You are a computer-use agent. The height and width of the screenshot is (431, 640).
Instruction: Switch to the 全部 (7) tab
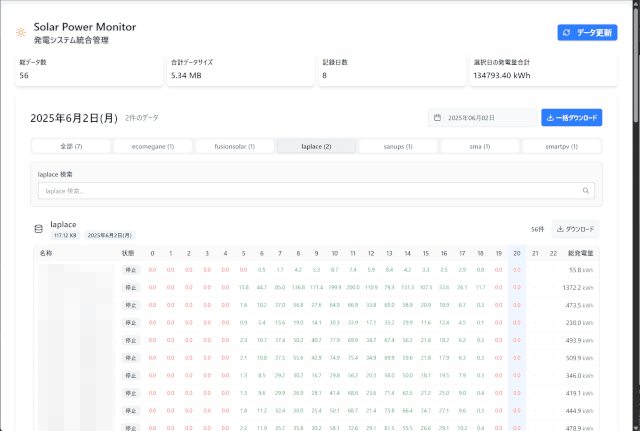point(71,146)
